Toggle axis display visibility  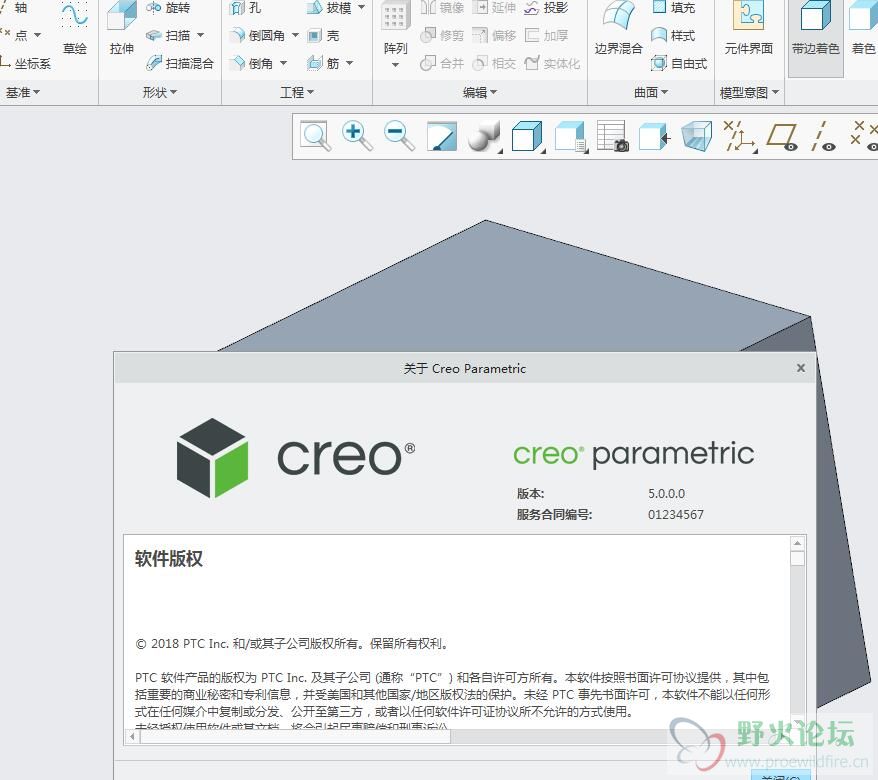[823, 136]
